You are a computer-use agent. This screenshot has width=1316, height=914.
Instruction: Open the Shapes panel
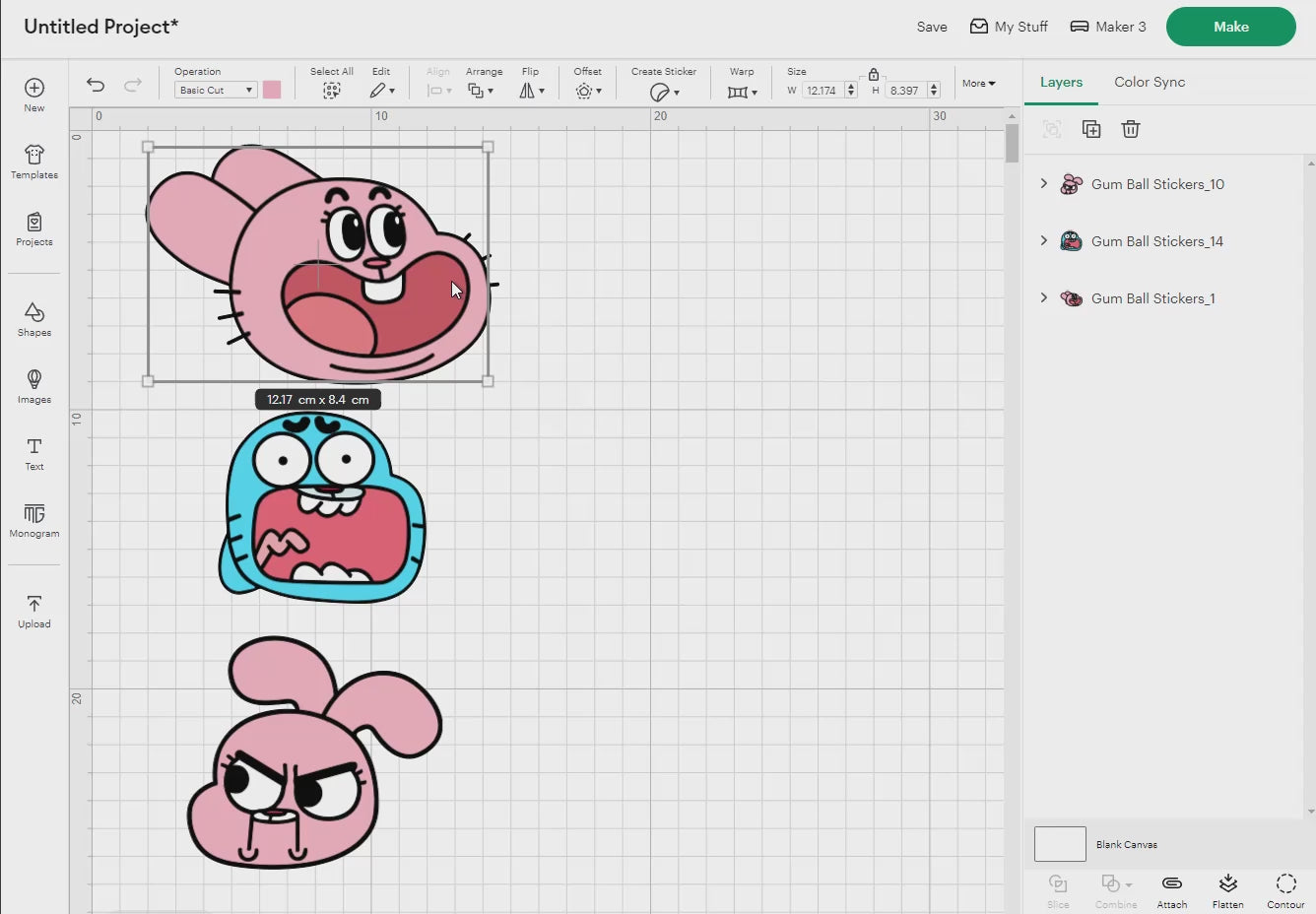[34, 319]
